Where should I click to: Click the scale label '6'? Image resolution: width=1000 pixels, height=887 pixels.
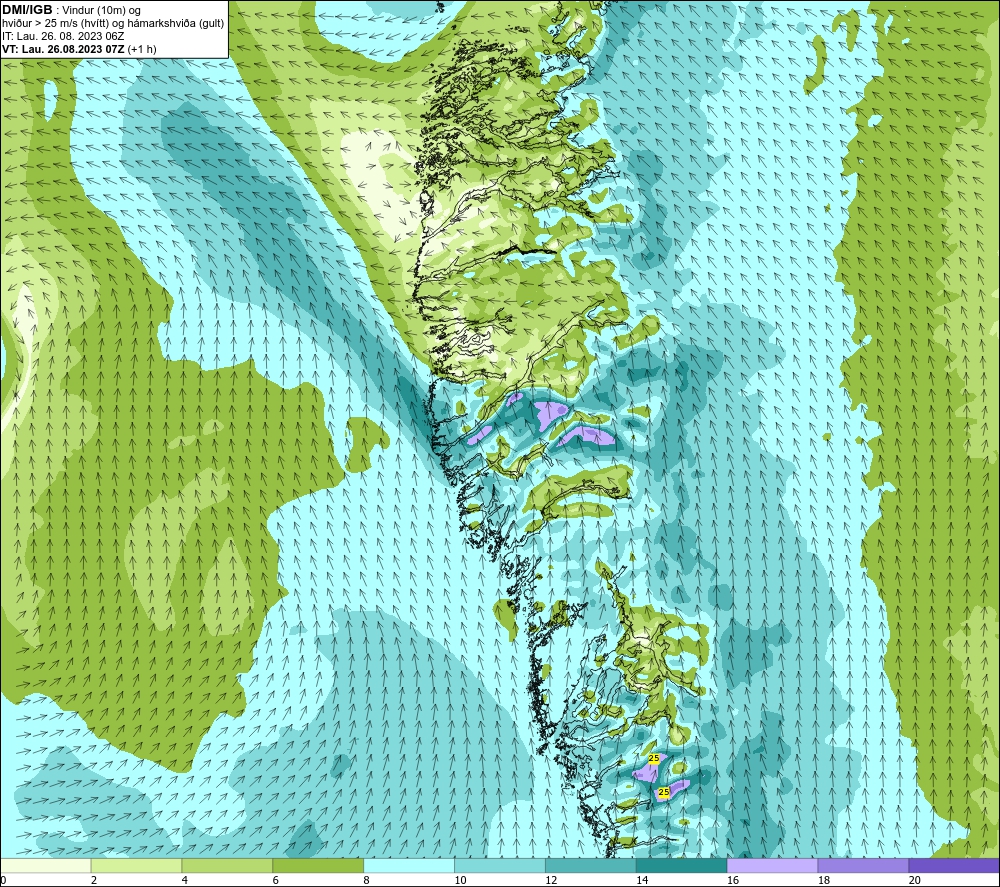[276, 881]
